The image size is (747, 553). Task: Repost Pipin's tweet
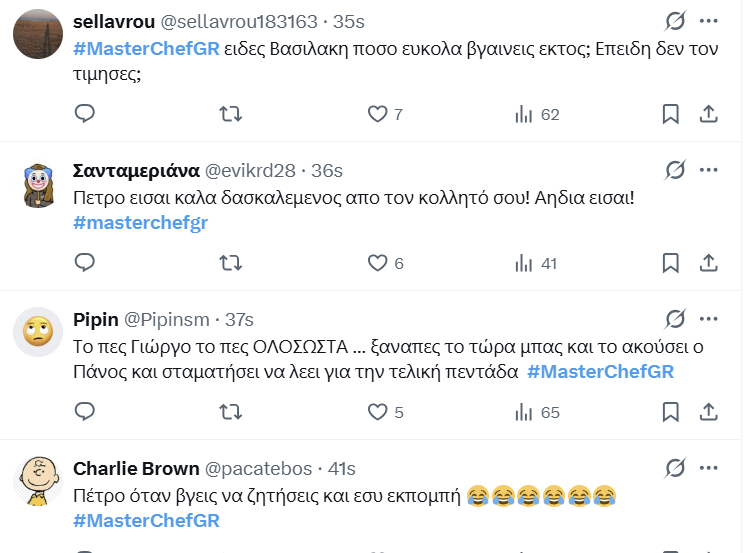coord(230,411)
